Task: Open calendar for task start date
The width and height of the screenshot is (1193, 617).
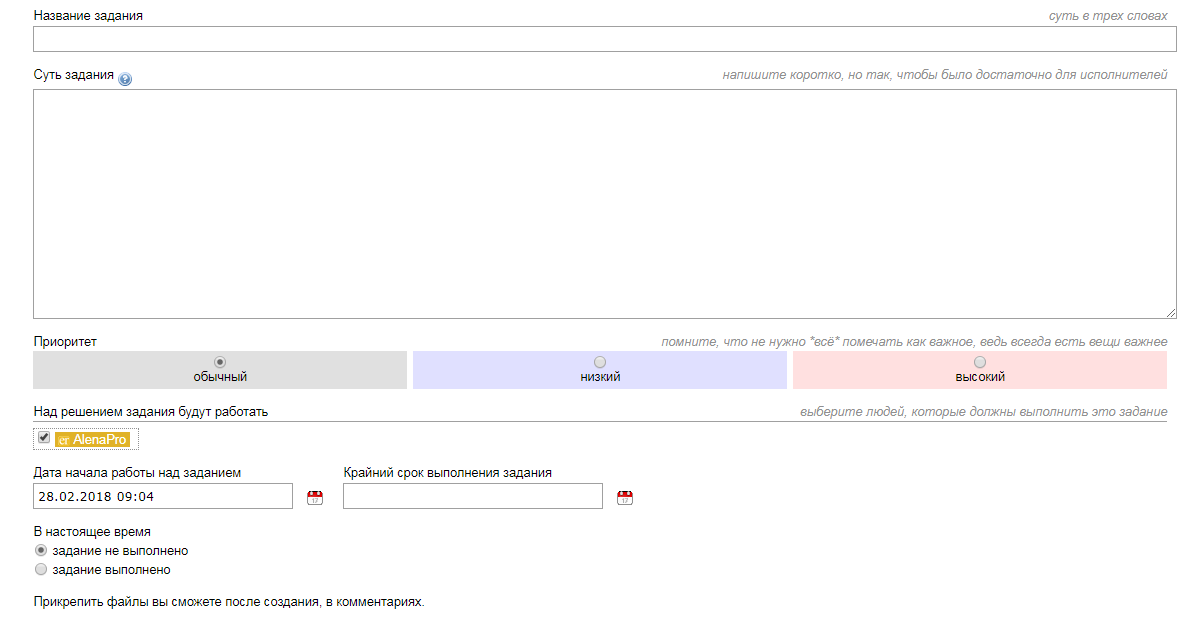Action: (x=315, y=498)
